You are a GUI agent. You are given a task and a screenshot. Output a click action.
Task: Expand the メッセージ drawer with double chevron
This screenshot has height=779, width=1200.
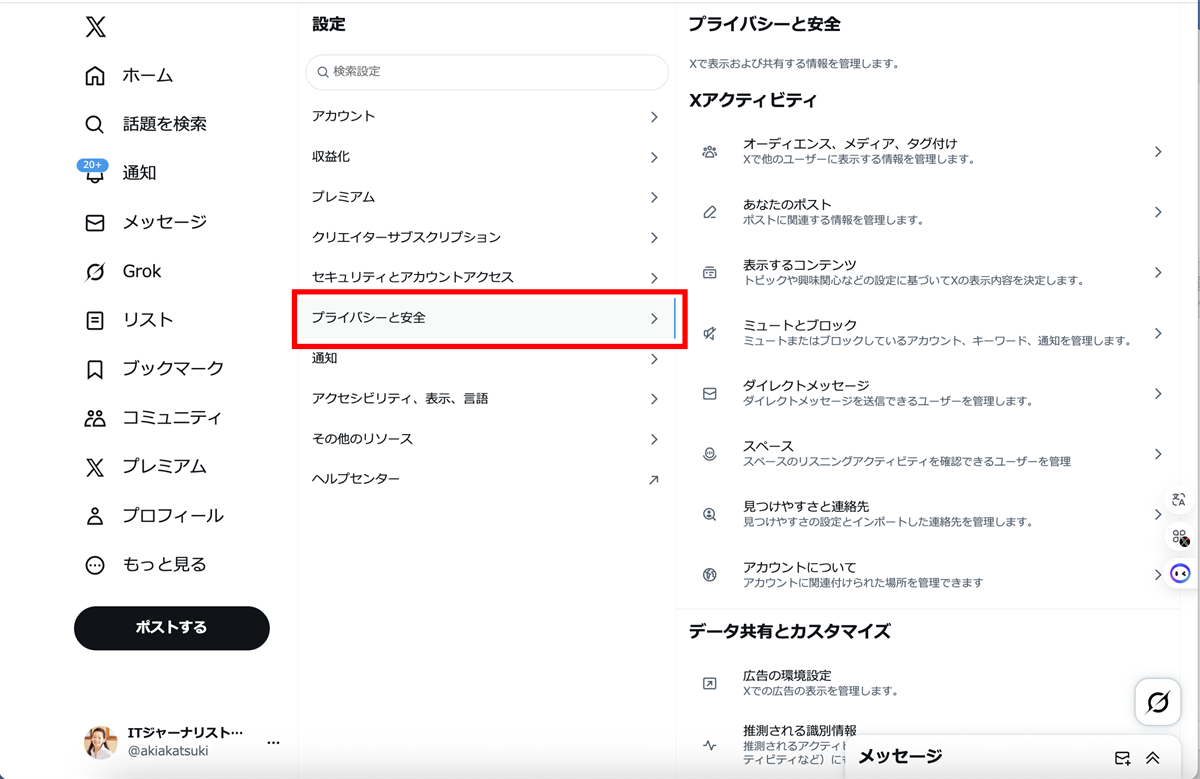click(x=1153, y=758)
